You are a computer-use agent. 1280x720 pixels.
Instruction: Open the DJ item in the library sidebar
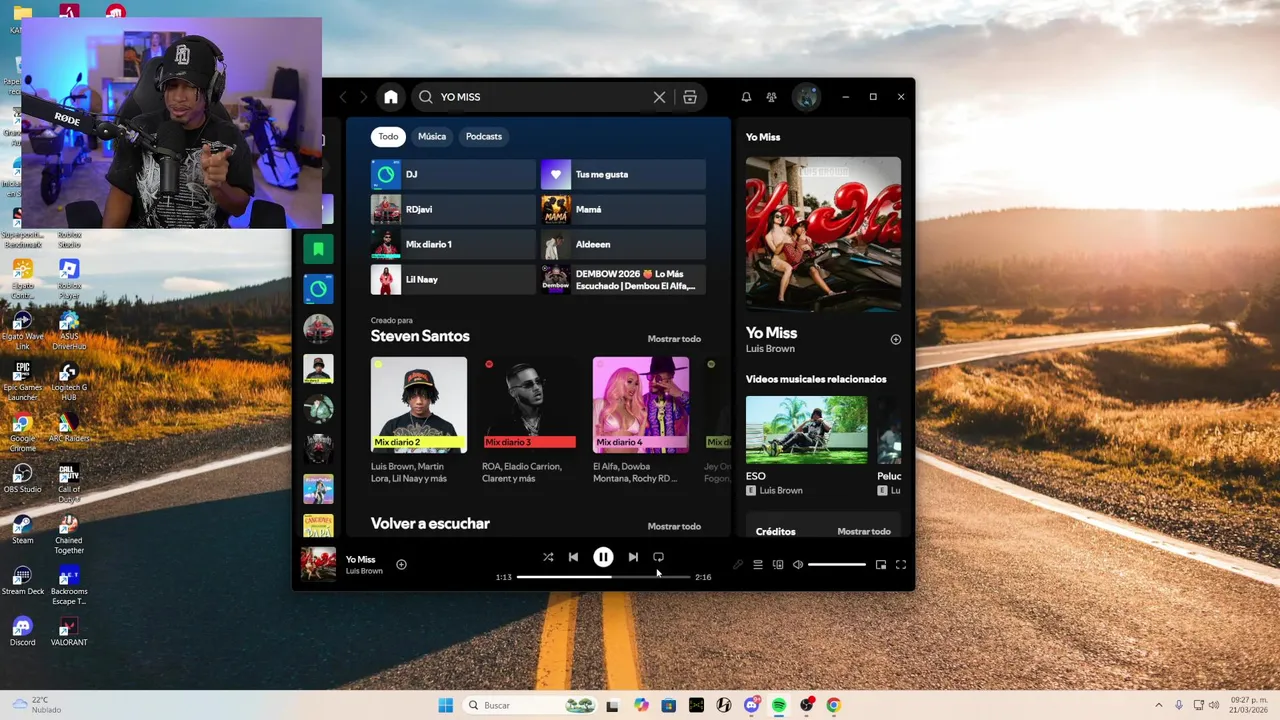318,289
